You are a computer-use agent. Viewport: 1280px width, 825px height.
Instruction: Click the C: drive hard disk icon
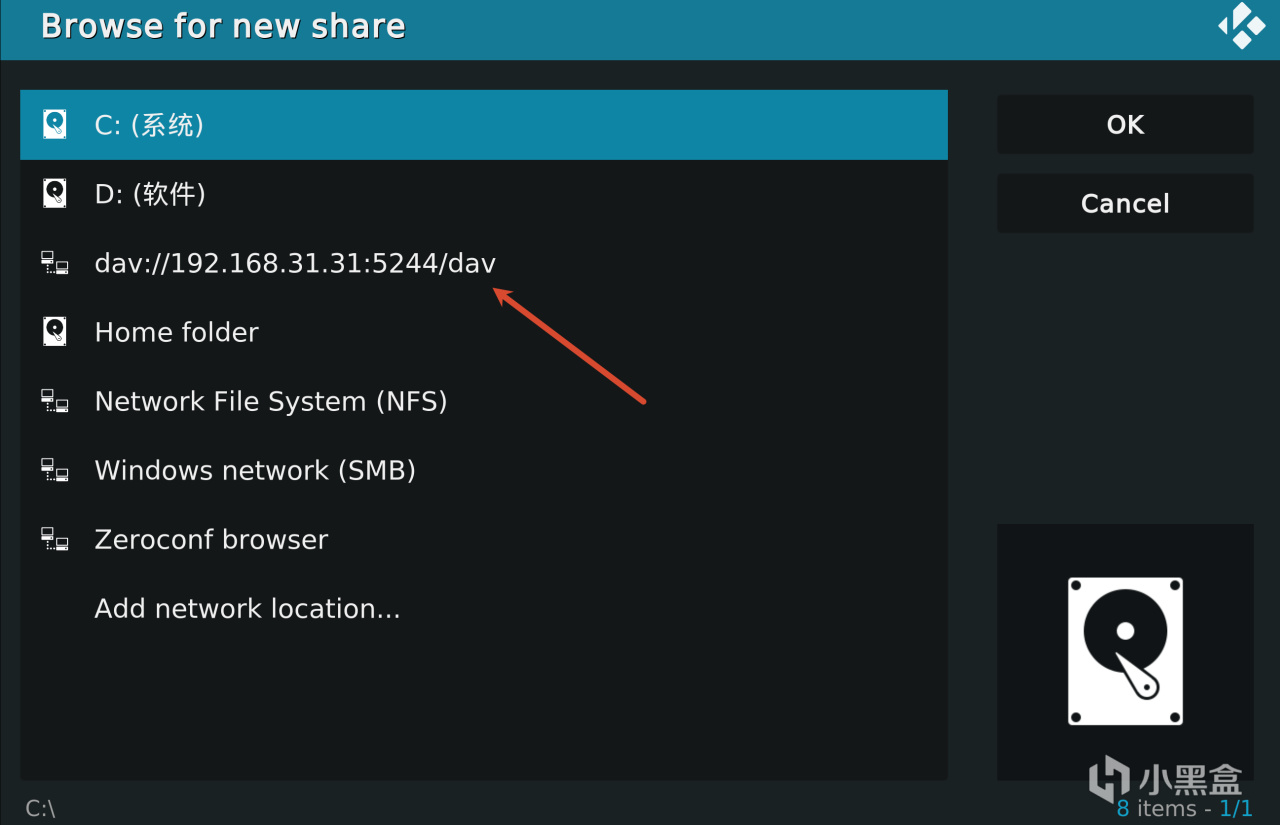(x=55, y=125)
